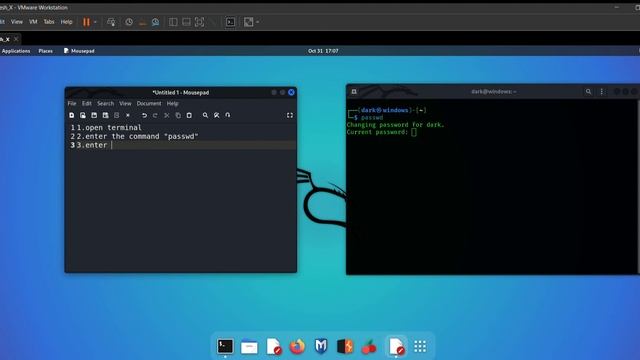
Task: Click the Close document icon in Mousepad toolbar
Action: [x=128, y=116]
